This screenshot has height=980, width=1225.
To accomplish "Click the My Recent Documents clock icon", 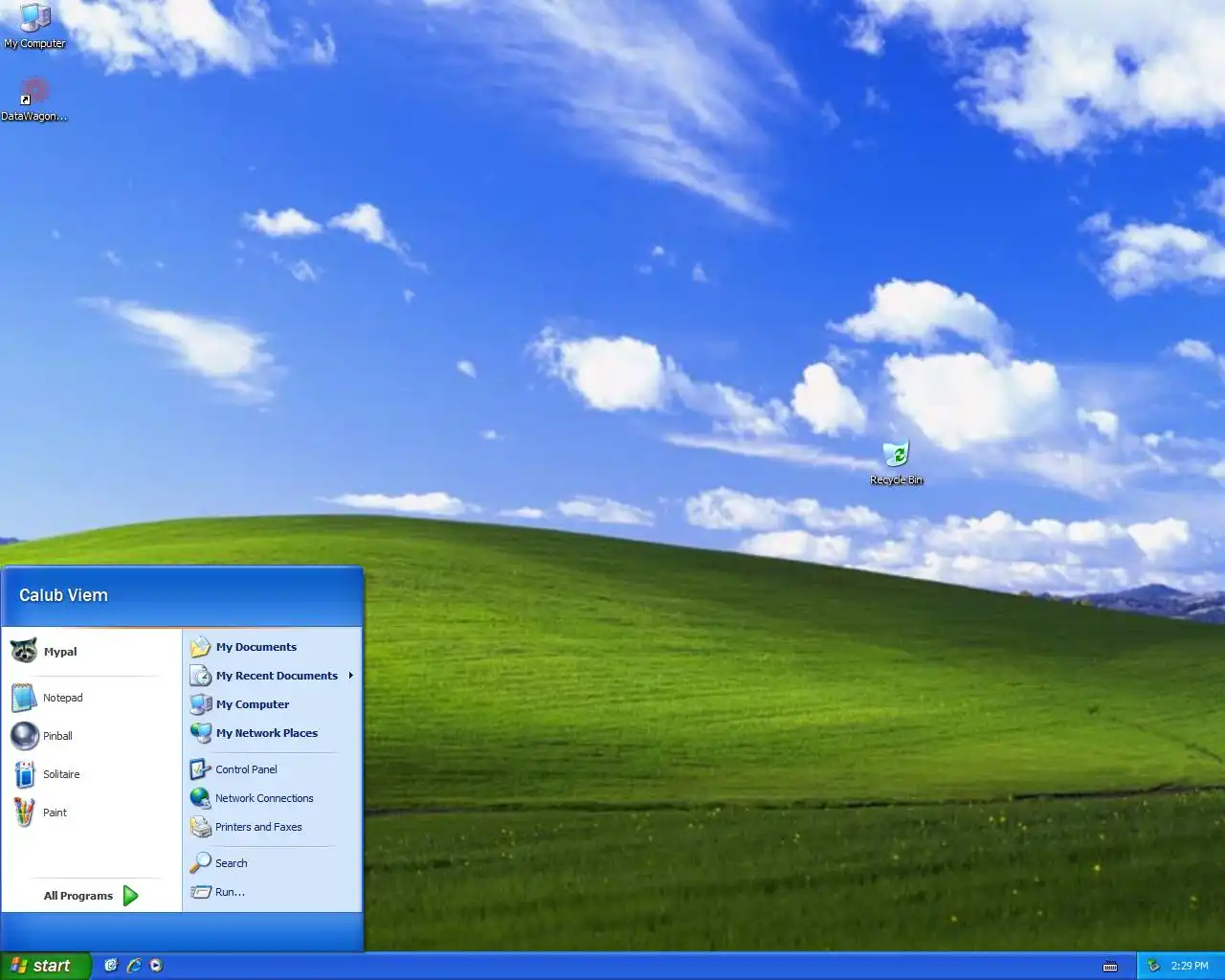I will 200,676.
